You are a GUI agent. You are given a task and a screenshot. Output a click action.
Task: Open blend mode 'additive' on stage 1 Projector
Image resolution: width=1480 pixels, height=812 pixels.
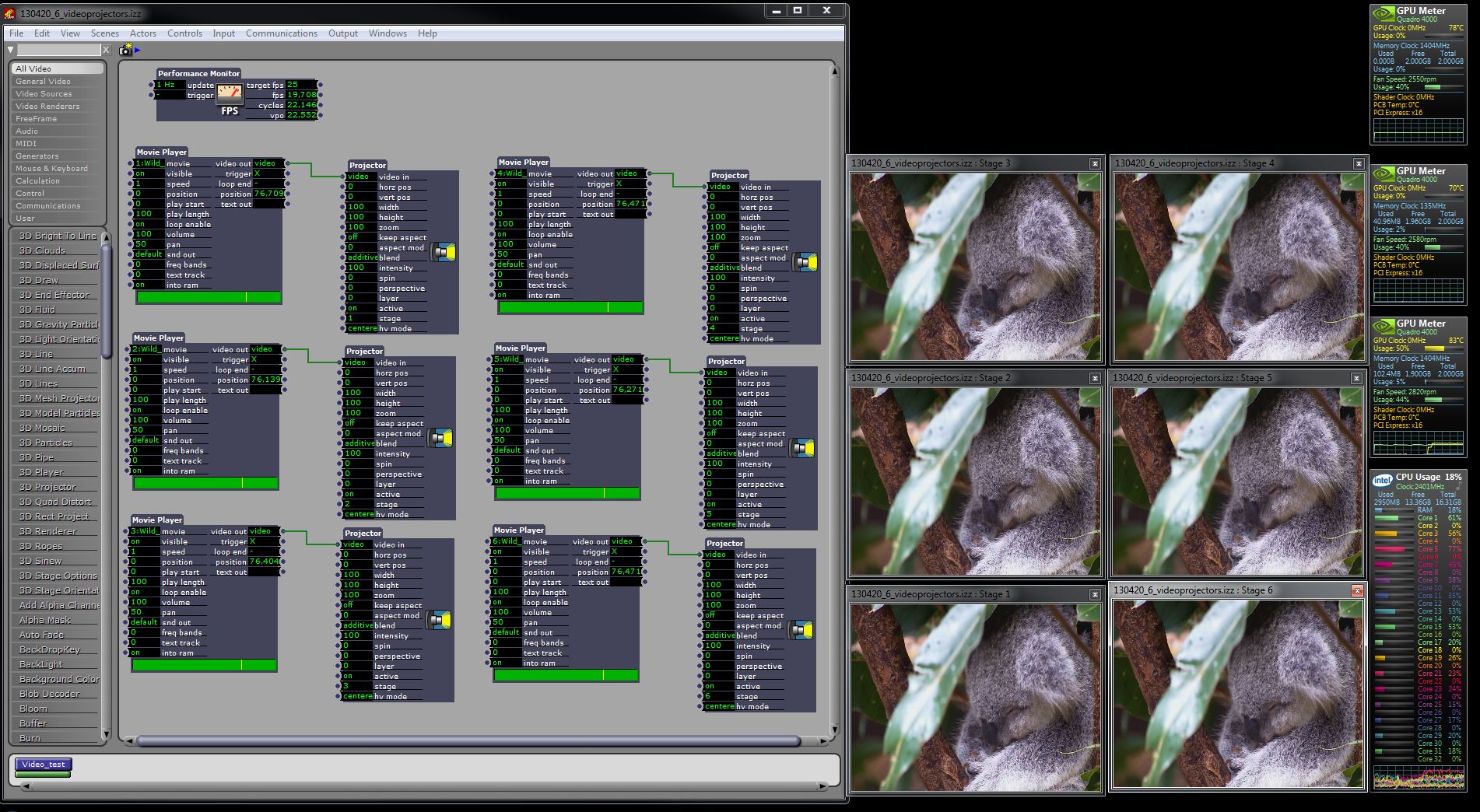click(361, 257)
